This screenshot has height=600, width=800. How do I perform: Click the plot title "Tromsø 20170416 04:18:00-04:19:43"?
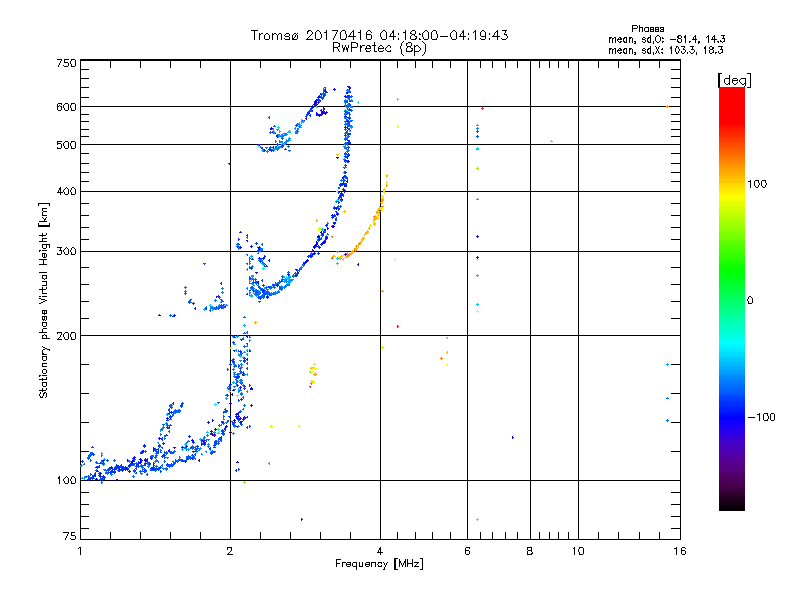point(380,35)
